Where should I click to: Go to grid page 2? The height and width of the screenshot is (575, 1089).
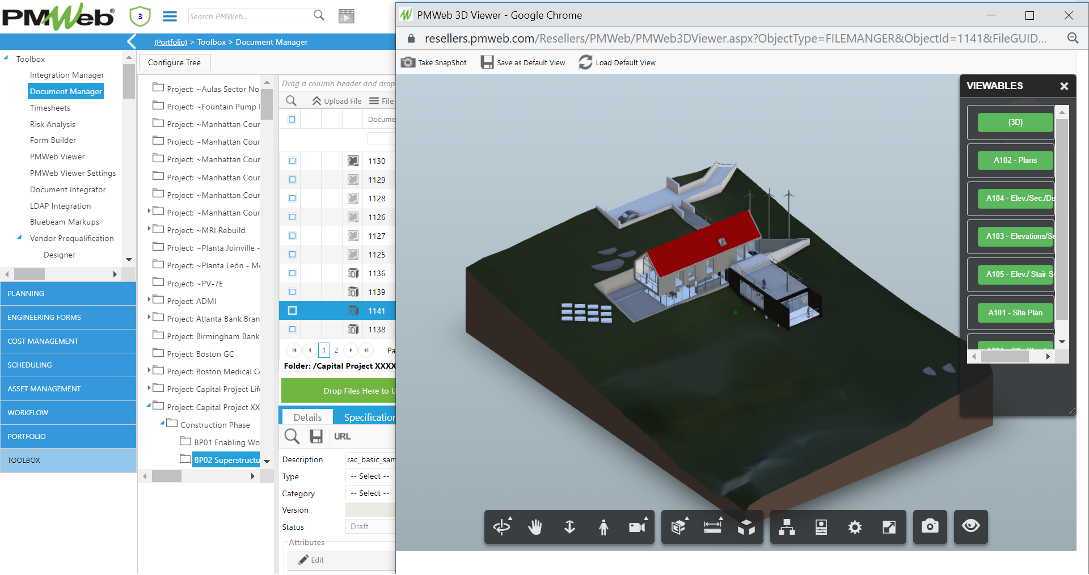click(x=336, y=350)
